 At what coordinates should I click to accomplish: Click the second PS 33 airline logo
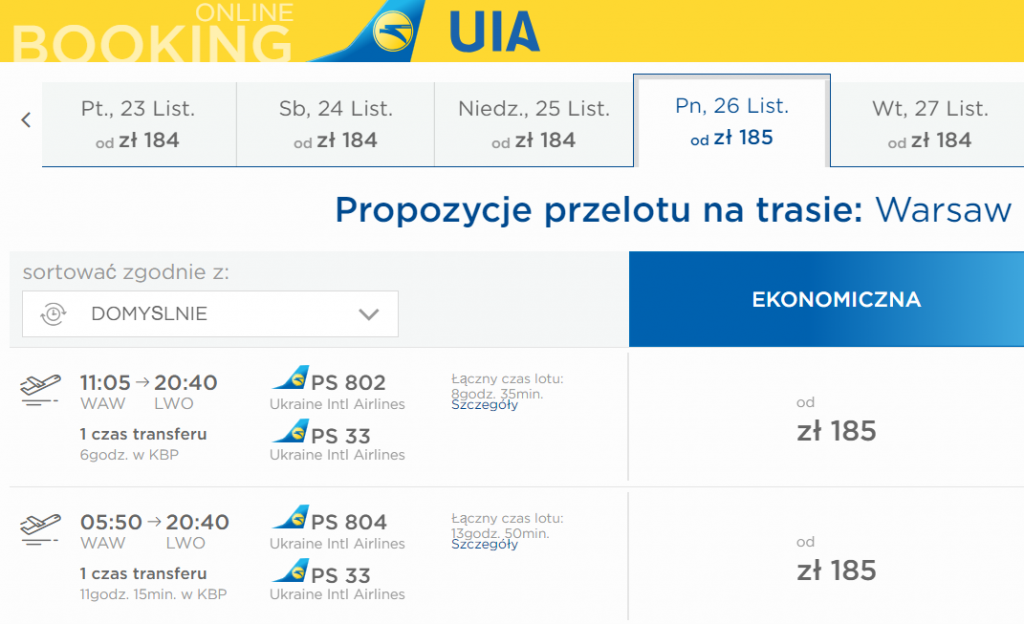tap(291, 573)
